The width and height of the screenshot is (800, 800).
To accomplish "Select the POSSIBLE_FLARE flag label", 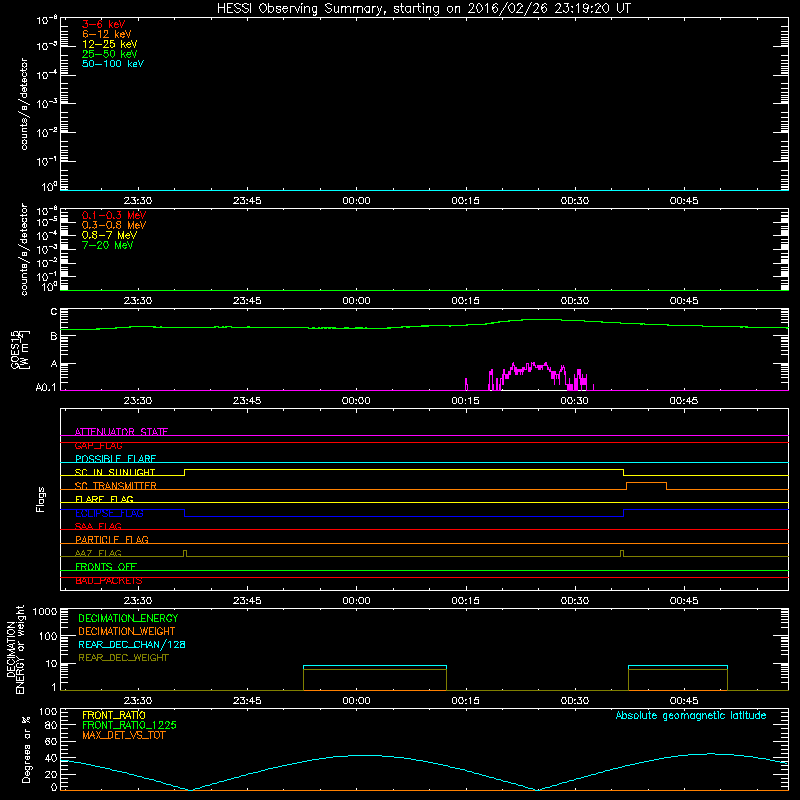I will pos(115,459).
